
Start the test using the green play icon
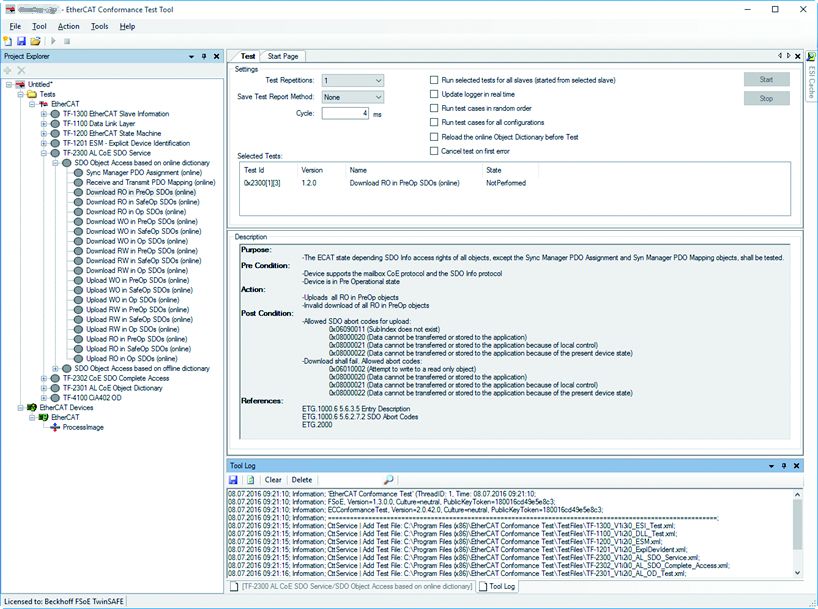click(x=53, y=40)
